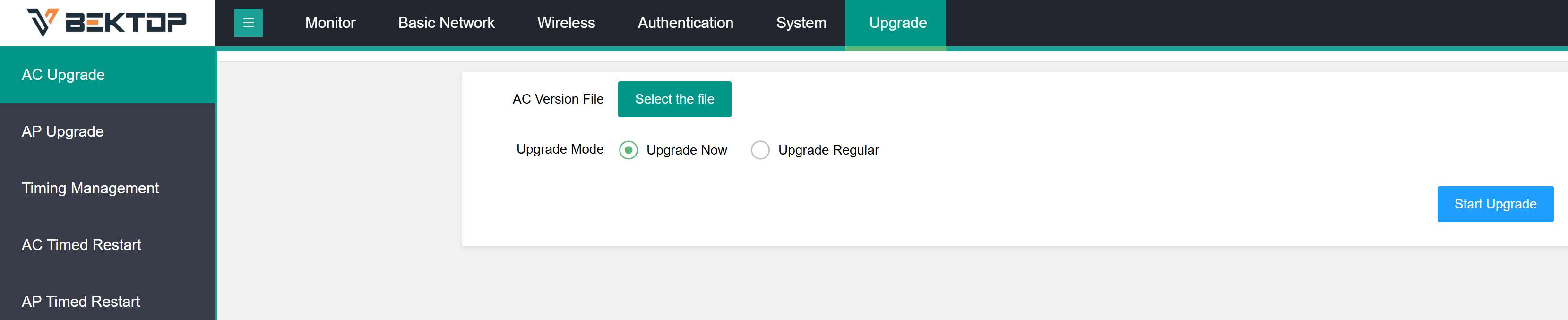Click the Upgrade Regular label text
This screenshot has width=1568, height=320.
pos(828,150)
